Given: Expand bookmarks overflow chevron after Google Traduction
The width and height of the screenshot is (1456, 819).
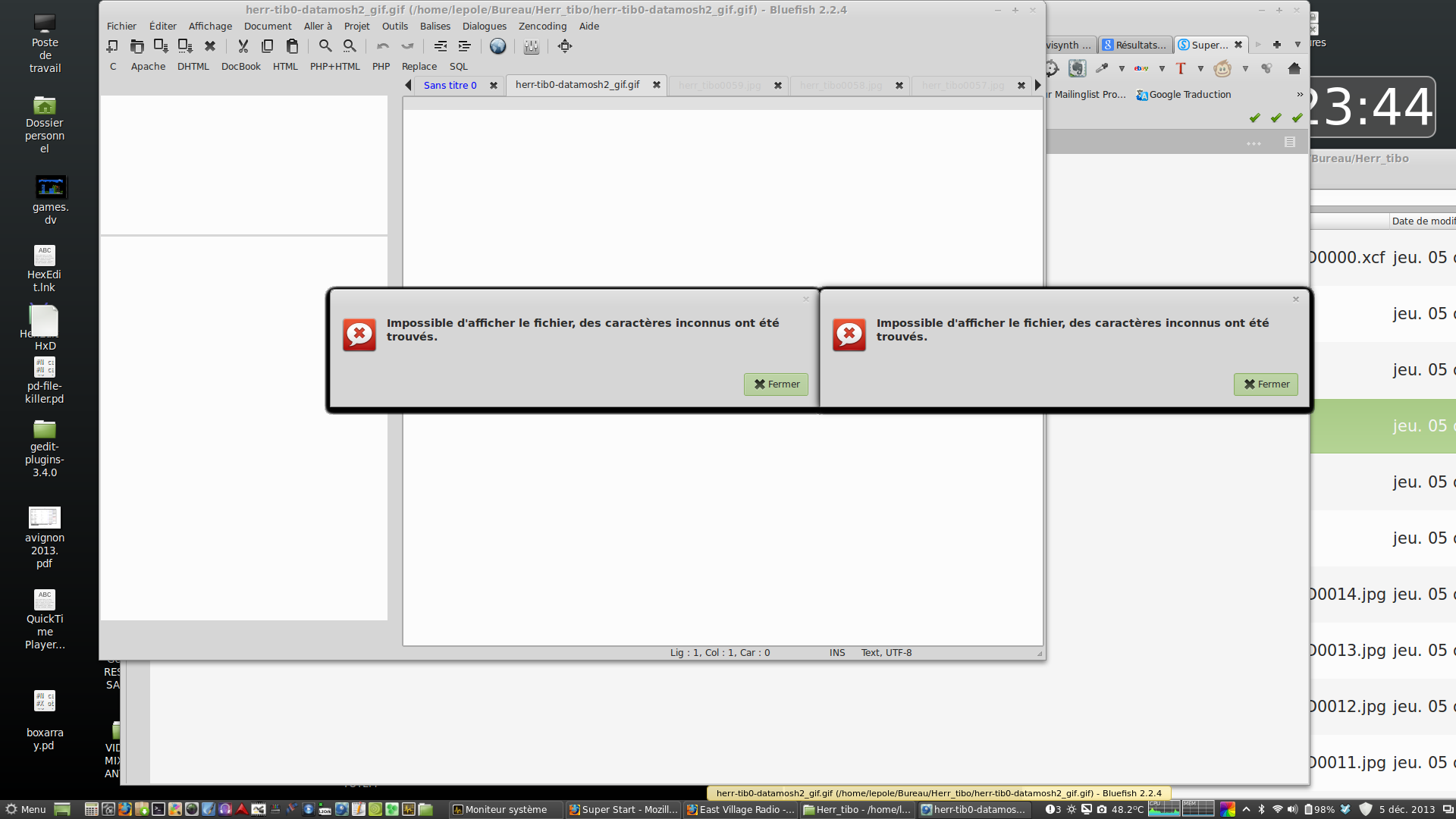Looking at the screenshot, I should point(1300,95).
